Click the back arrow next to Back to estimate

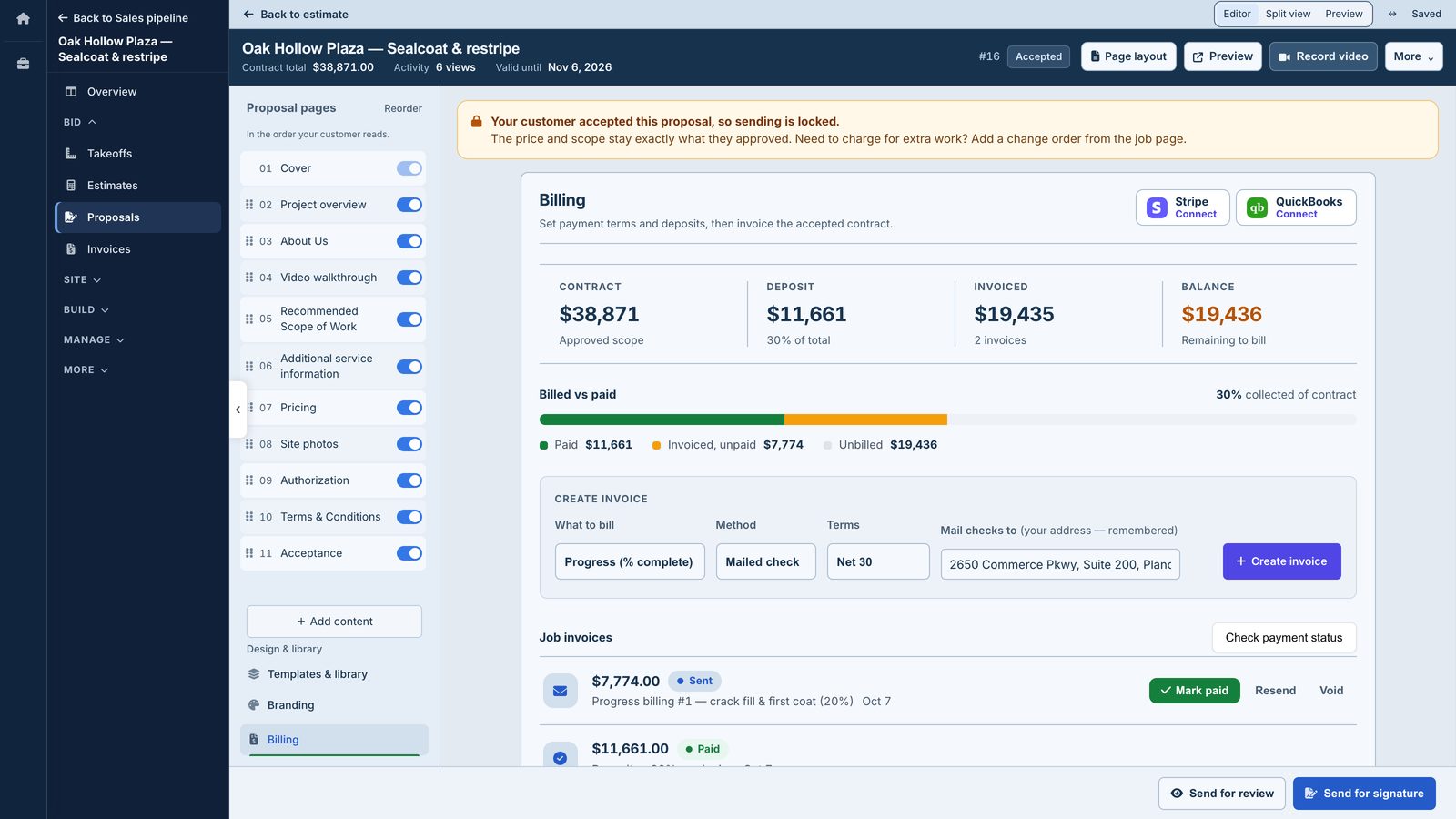coord(248,15)
